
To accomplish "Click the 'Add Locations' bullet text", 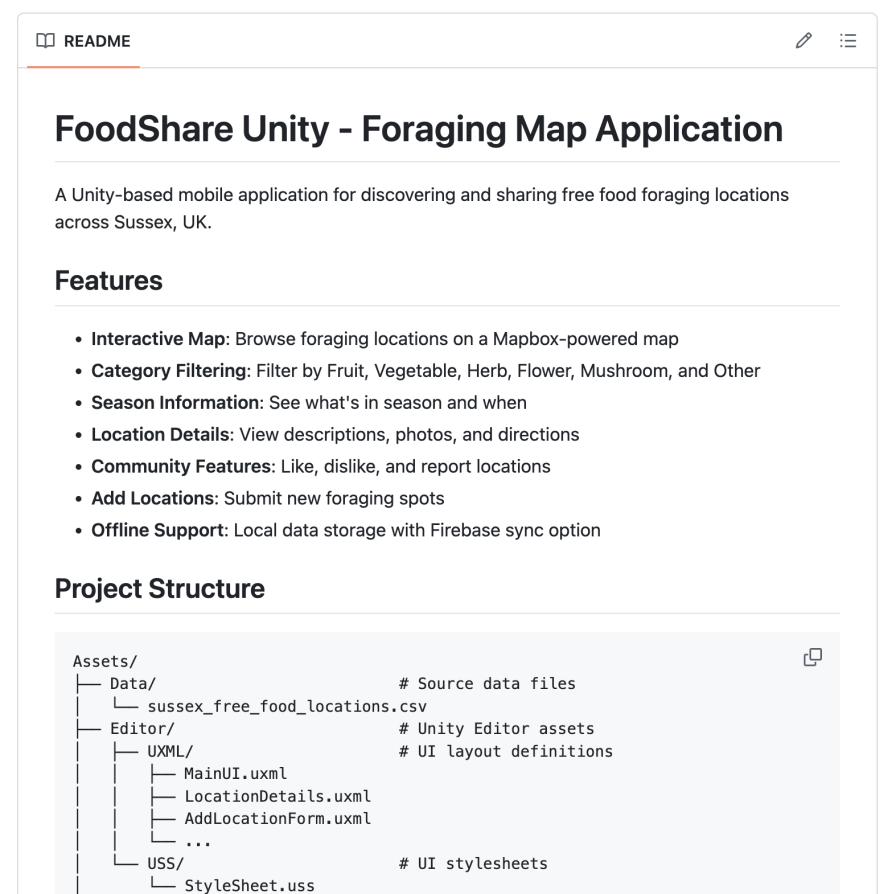I will (268, 498).
